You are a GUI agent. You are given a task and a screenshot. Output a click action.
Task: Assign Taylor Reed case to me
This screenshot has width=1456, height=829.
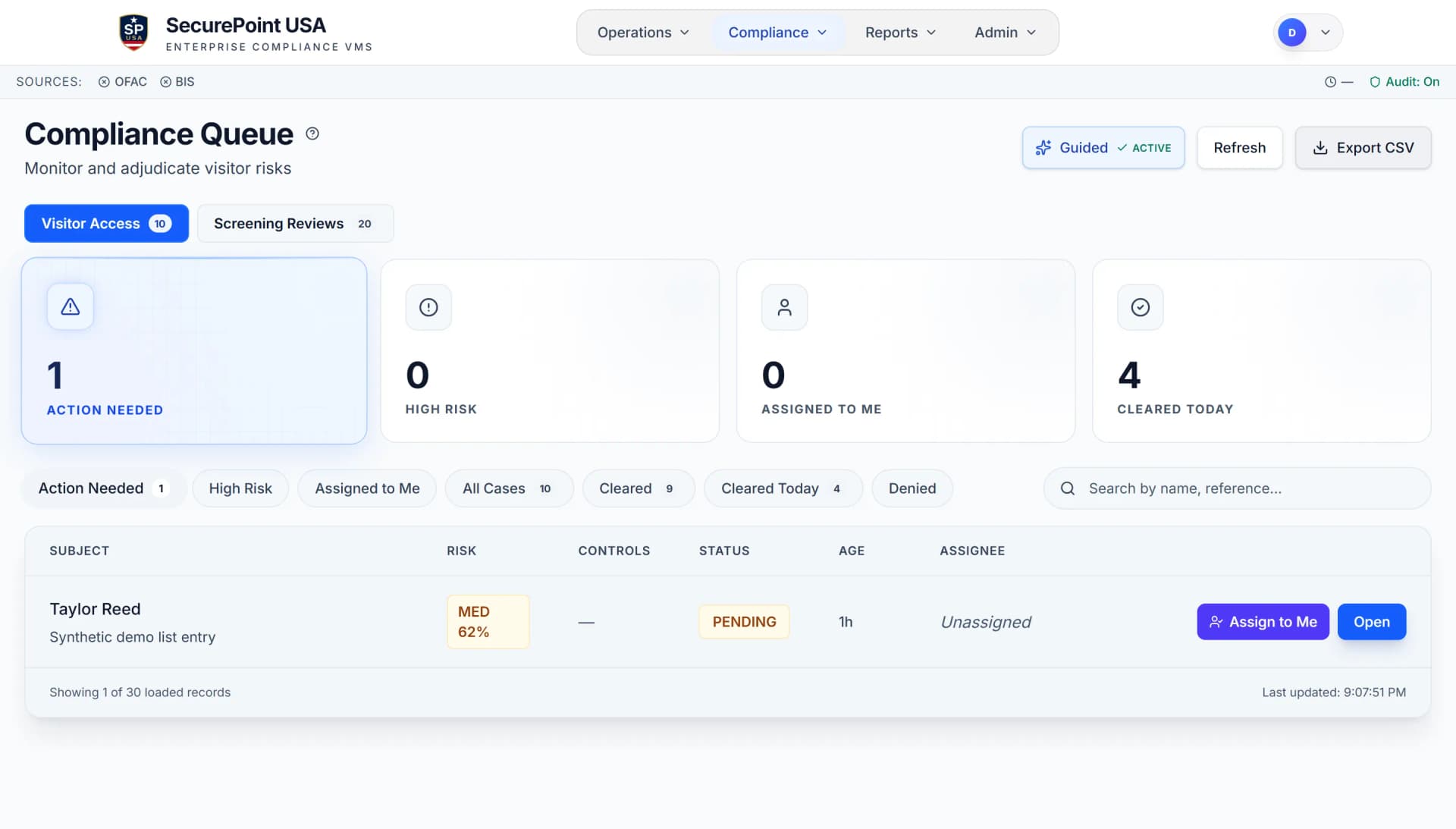1263,622
